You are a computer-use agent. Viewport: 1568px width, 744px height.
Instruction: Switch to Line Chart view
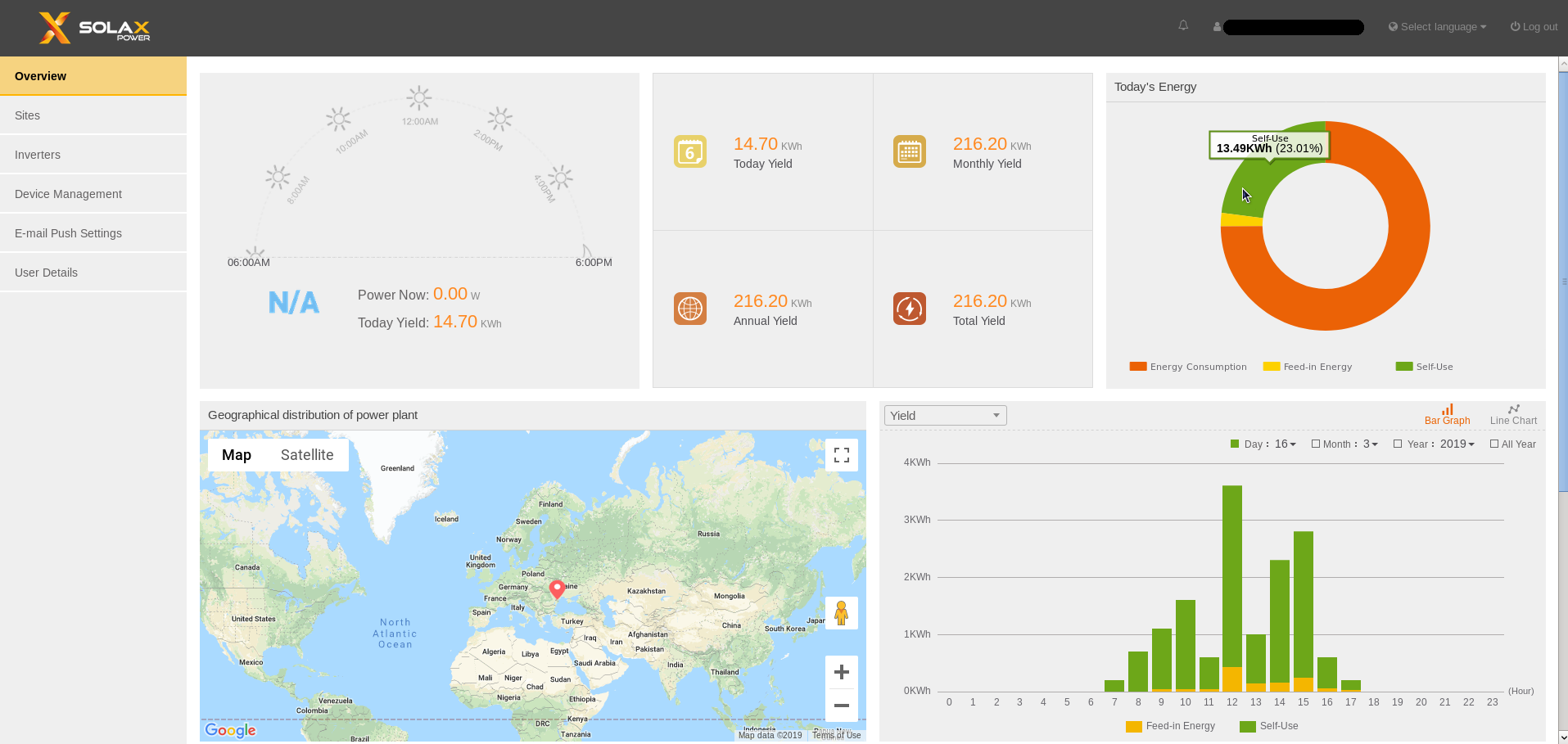point(1513,414)
